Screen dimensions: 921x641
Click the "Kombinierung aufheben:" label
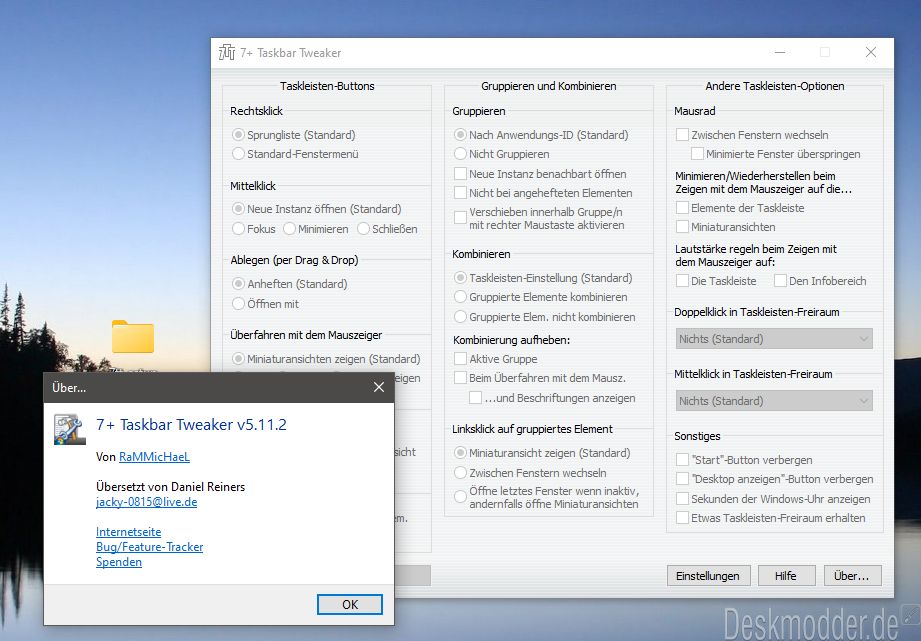pos(512,340)
